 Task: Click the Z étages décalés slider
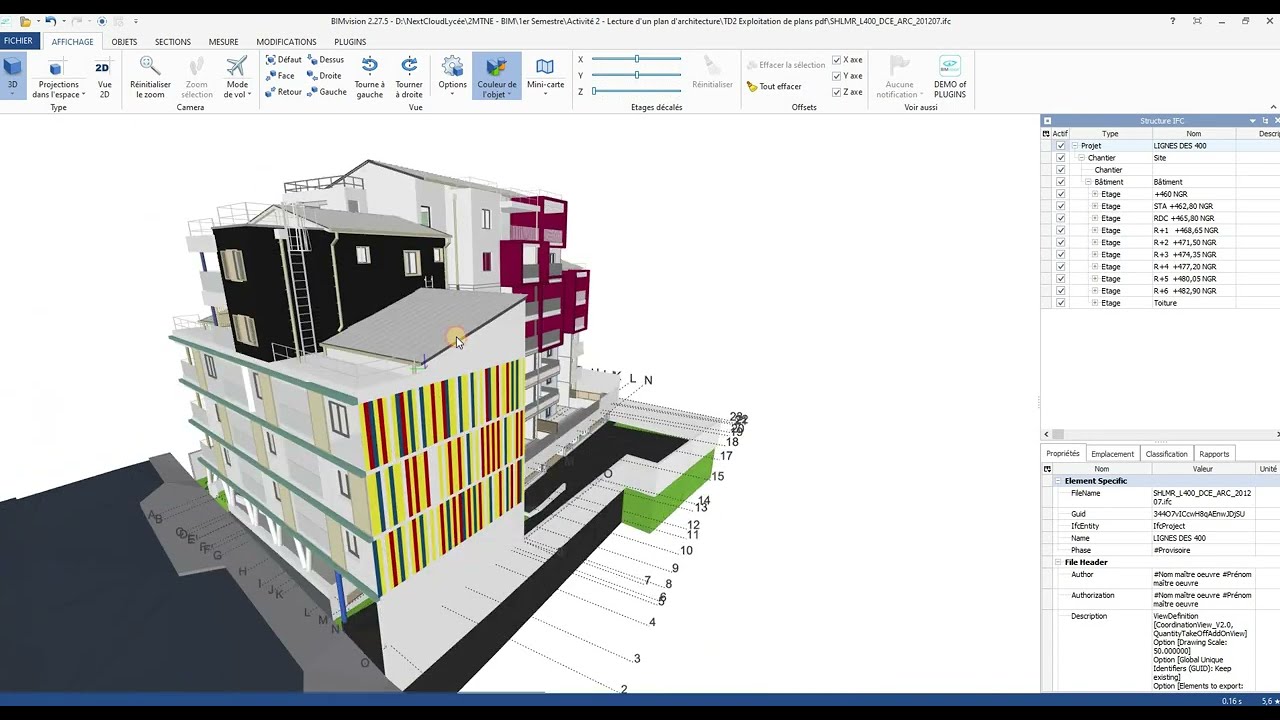point(636,91)
